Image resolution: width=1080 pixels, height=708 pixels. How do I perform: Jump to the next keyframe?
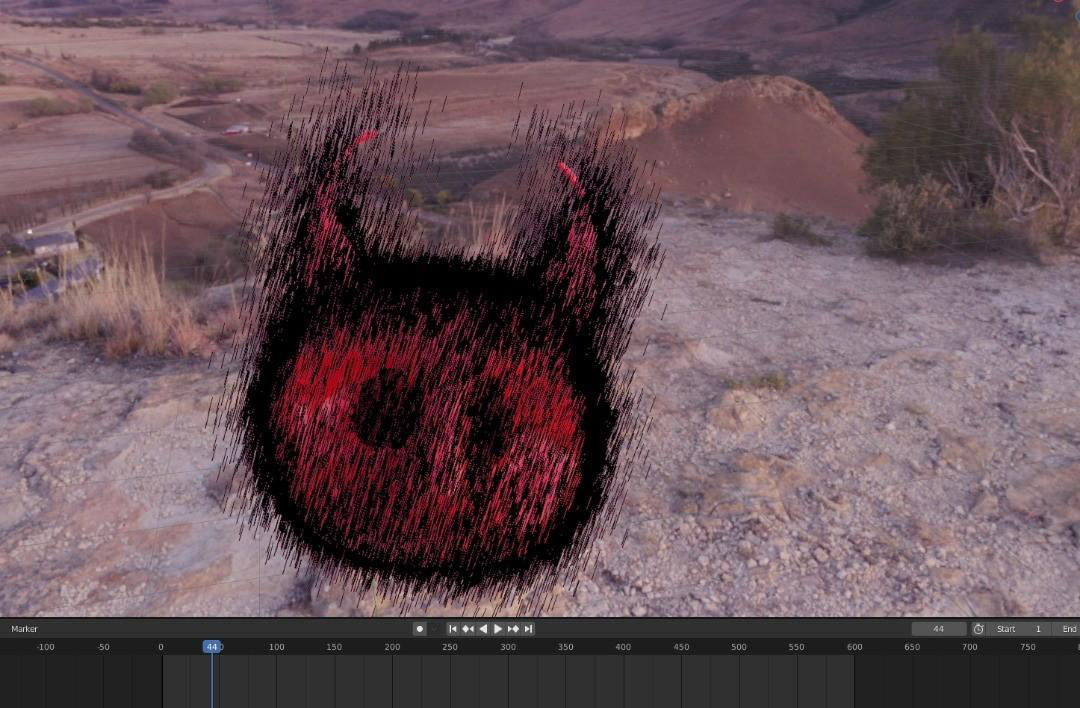click(513, 629)
